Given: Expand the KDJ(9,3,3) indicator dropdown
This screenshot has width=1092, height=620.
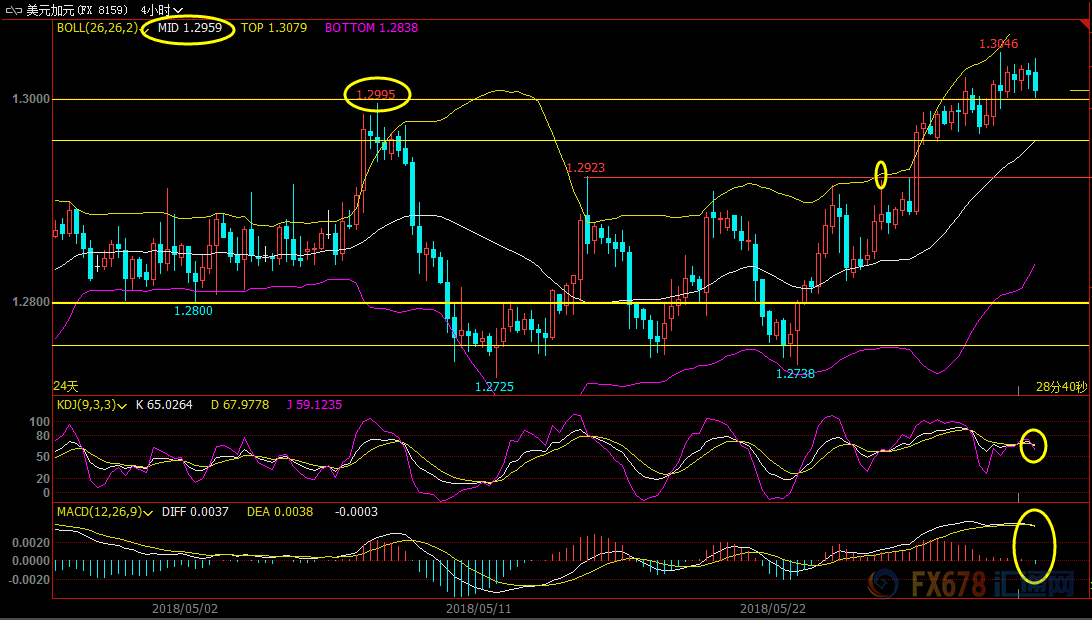Looking at the screenshot, I should pyautogui.click(x=122, y=405).
